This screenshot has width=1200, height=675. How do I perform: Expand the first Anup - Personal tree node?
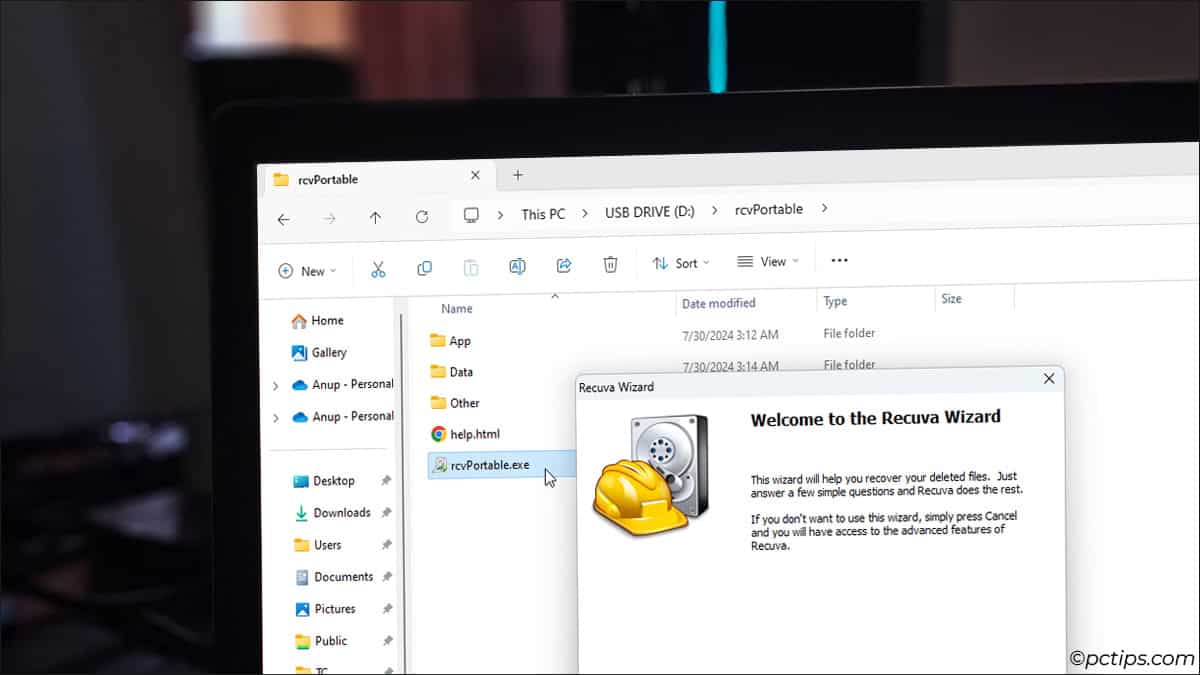(x=276, y=386)
